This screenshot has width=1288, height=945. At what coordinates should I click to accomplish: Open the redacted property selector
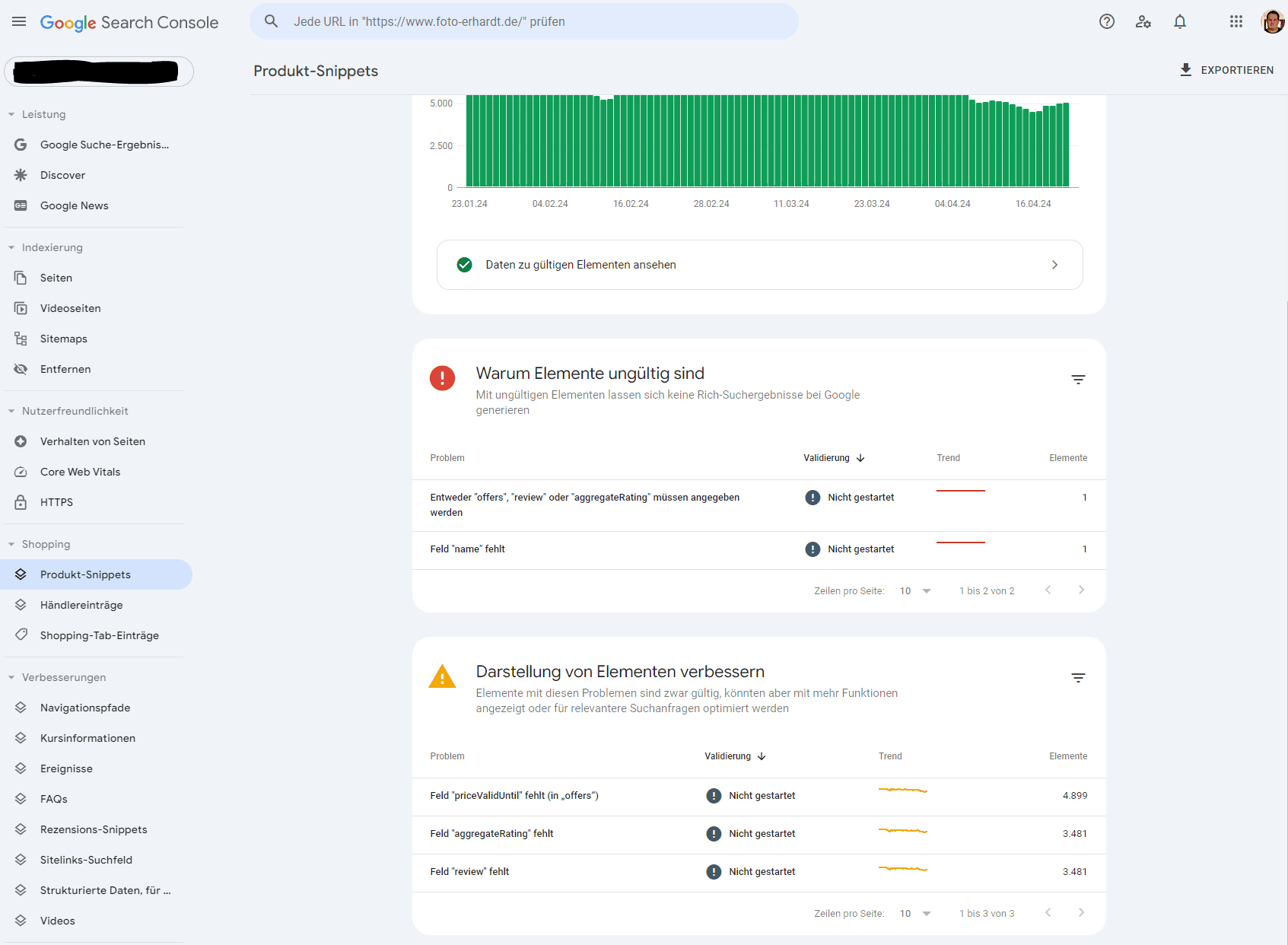click(99, 72)
